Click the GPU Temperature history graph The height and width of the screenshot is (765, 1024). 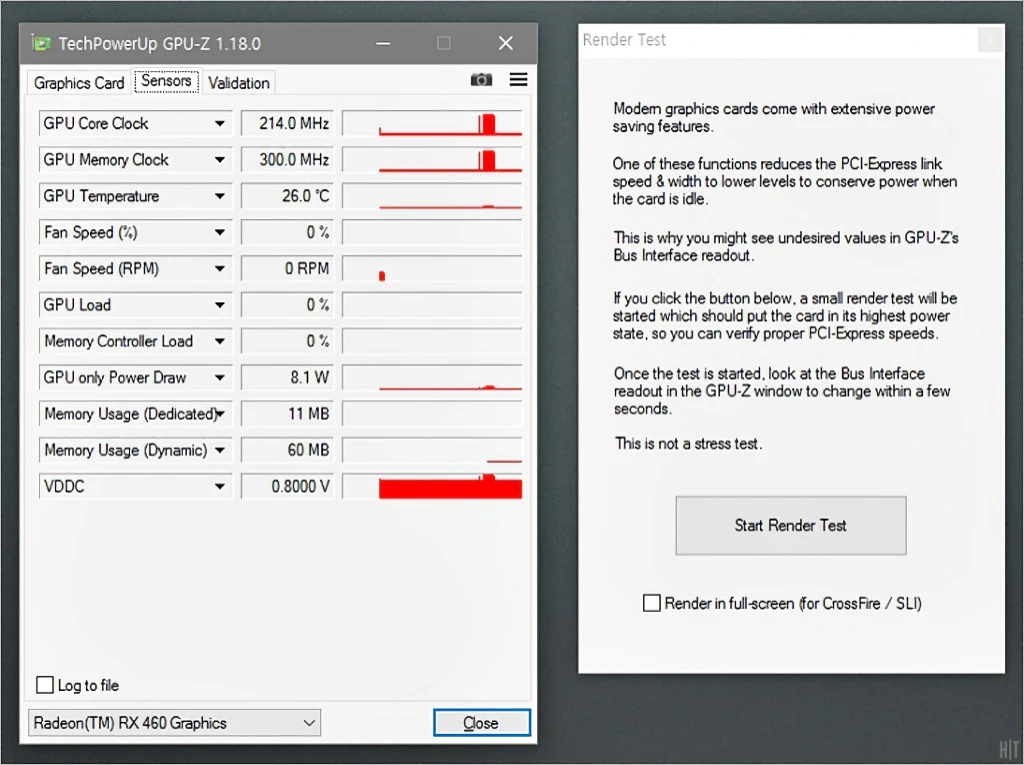click(x=432, y=196)
